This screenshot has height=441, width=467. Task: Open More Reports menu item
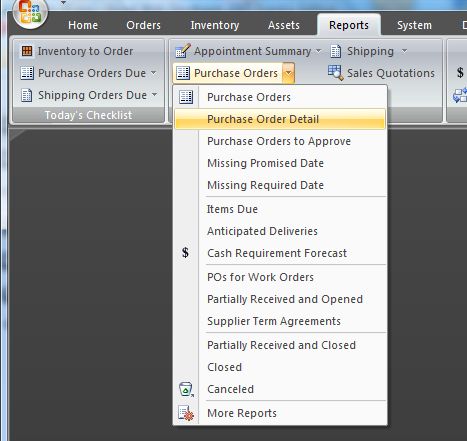click(x=280, y=413)
